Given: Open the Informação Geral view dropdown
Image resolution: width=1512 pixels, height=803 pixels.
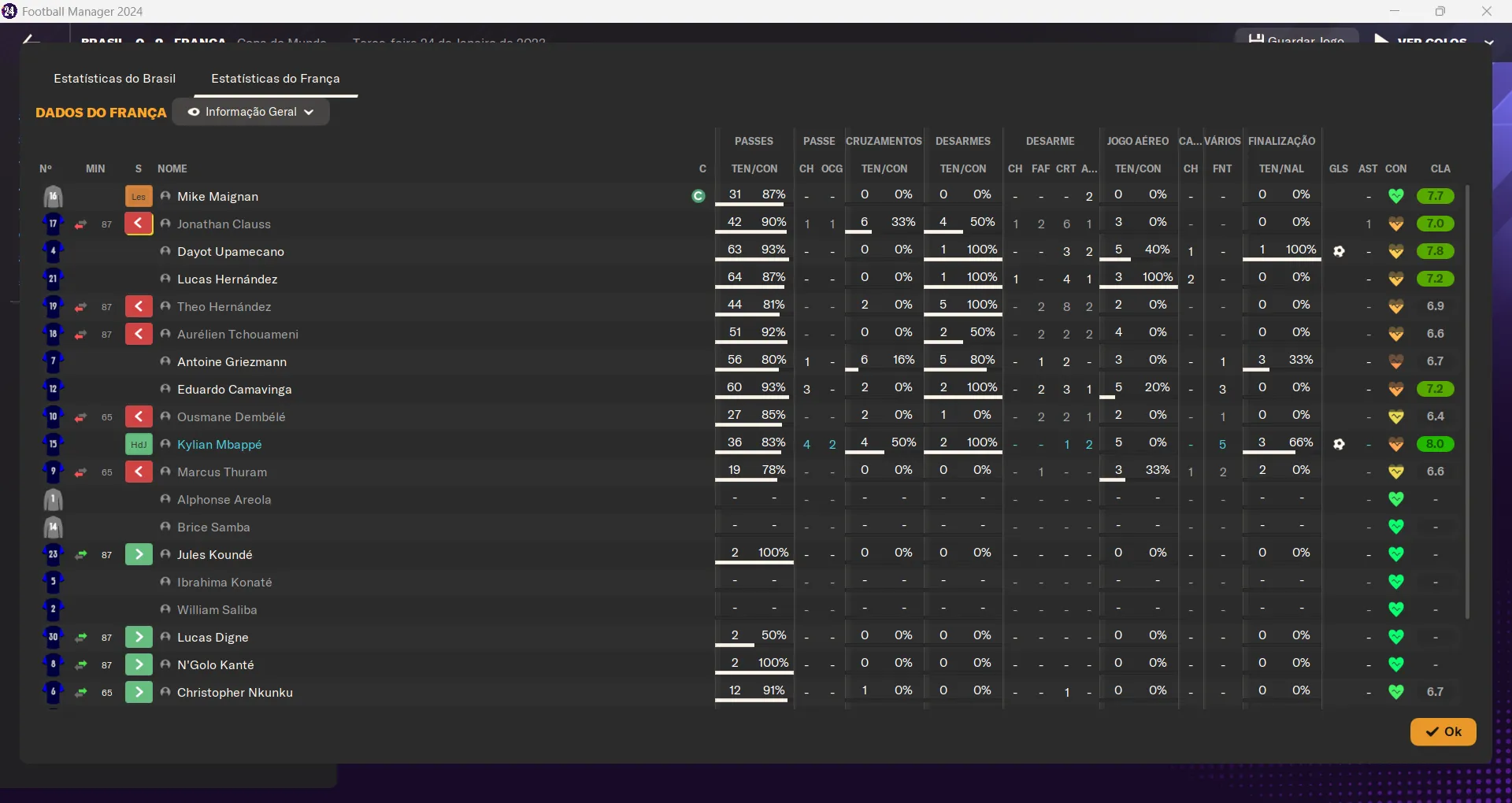Looking at the screenshot, I should [251, 112].
